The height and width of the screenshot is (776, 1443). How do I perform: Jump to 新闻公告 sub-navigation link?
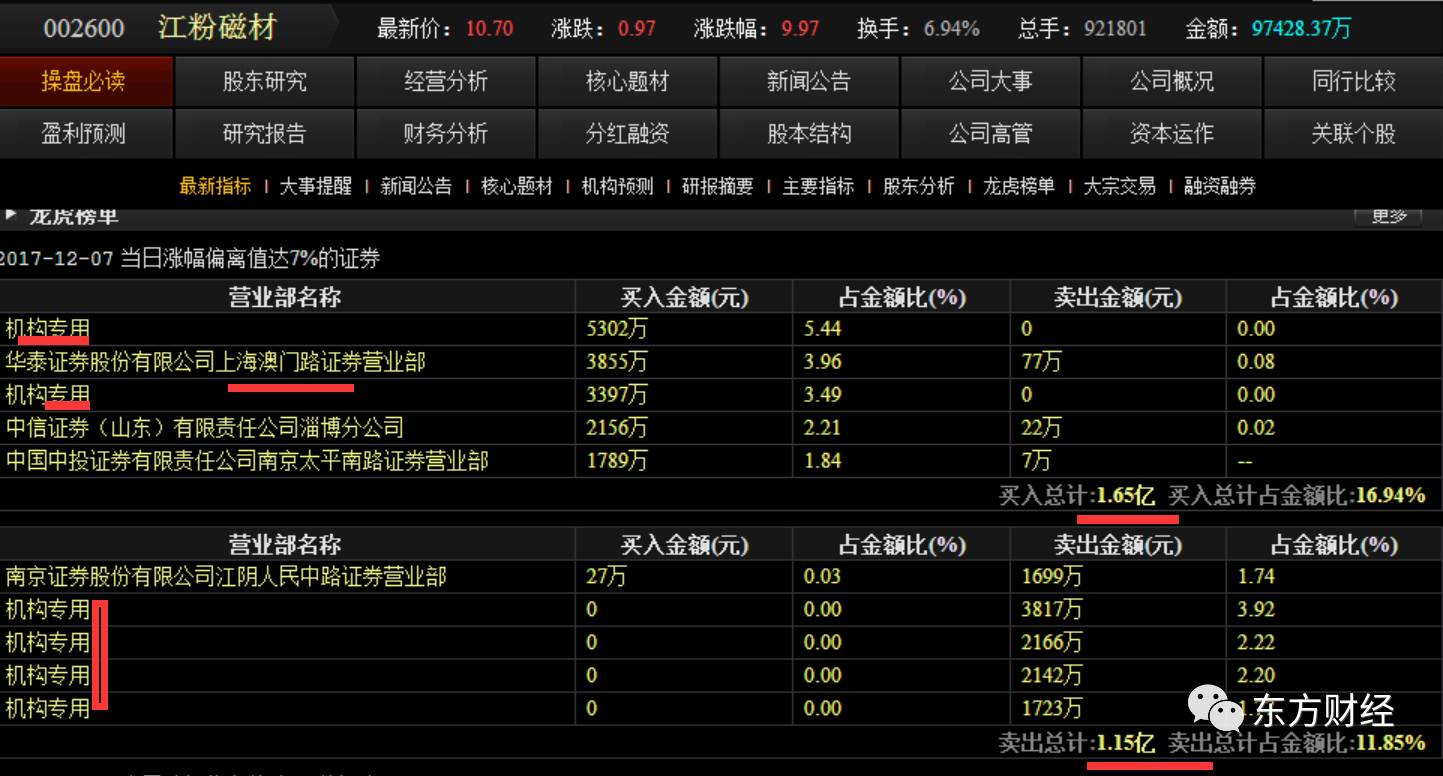coord(416,186)
